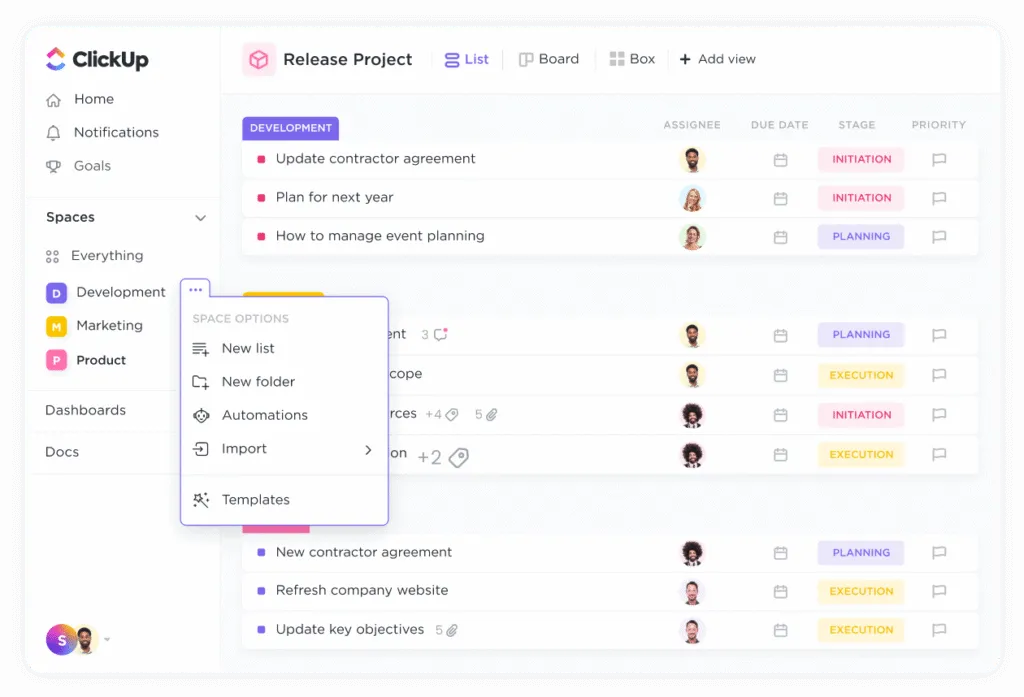Change INITIATION stage of Update contractor agreement

[x=861, y=159]
